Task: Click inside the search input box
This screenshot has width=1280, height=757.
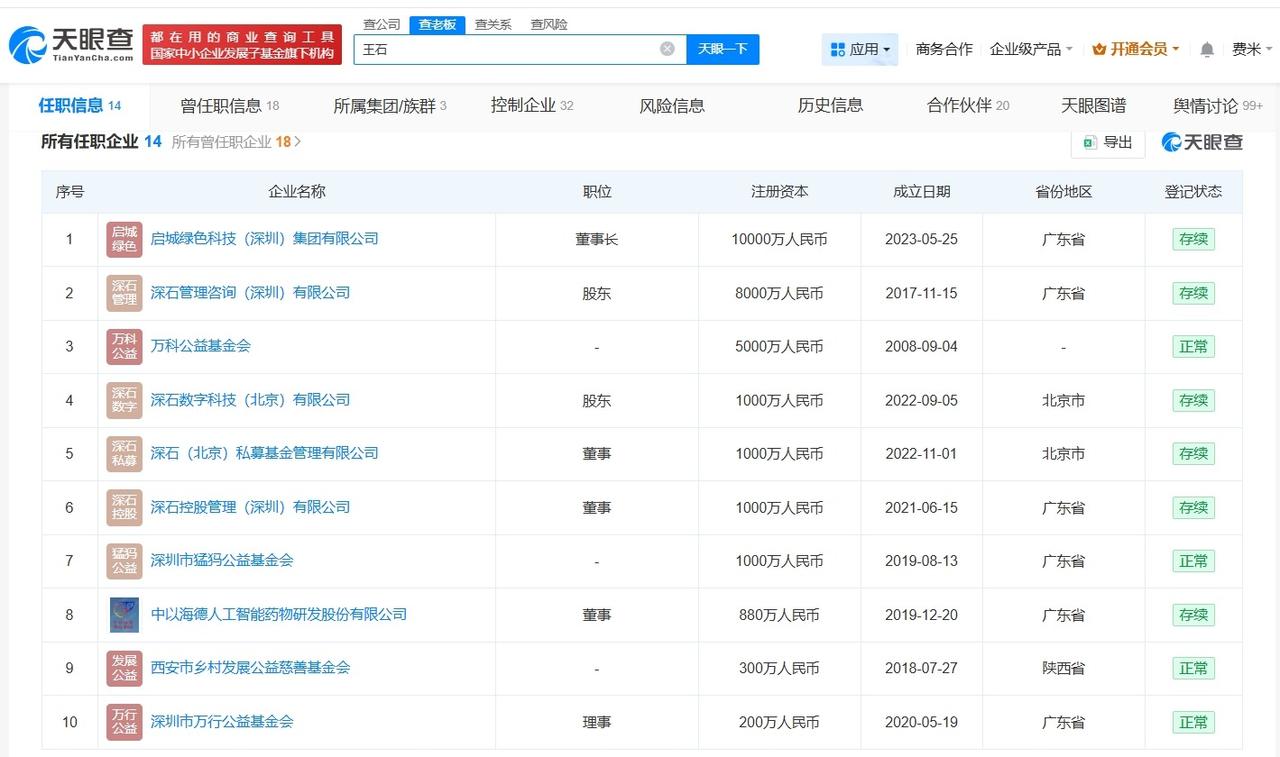Action: point(500,48)
